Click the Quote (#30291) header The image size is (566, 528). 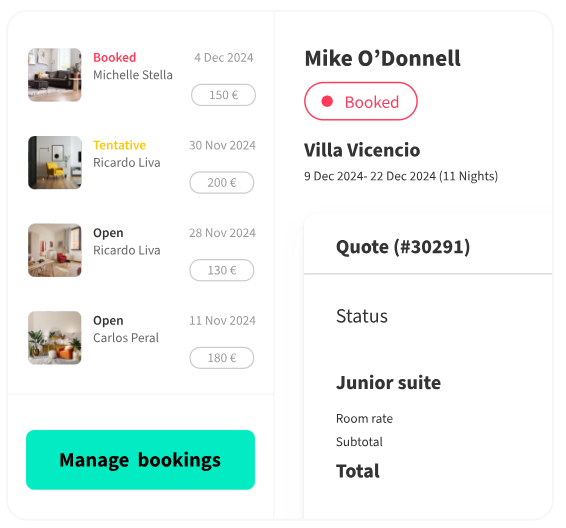(403, 247)
